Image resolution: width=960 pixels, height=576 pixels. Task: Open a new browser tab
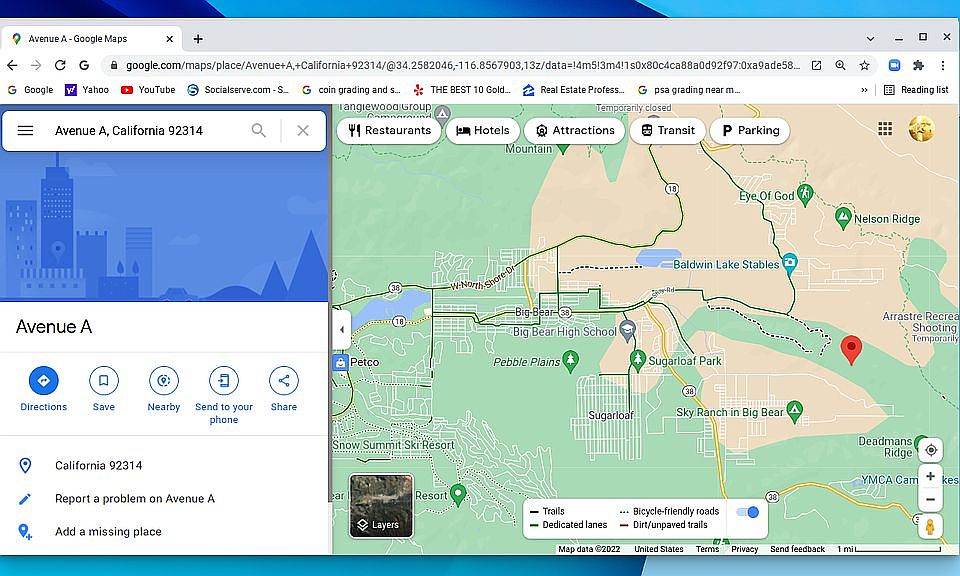pos(198,39)
